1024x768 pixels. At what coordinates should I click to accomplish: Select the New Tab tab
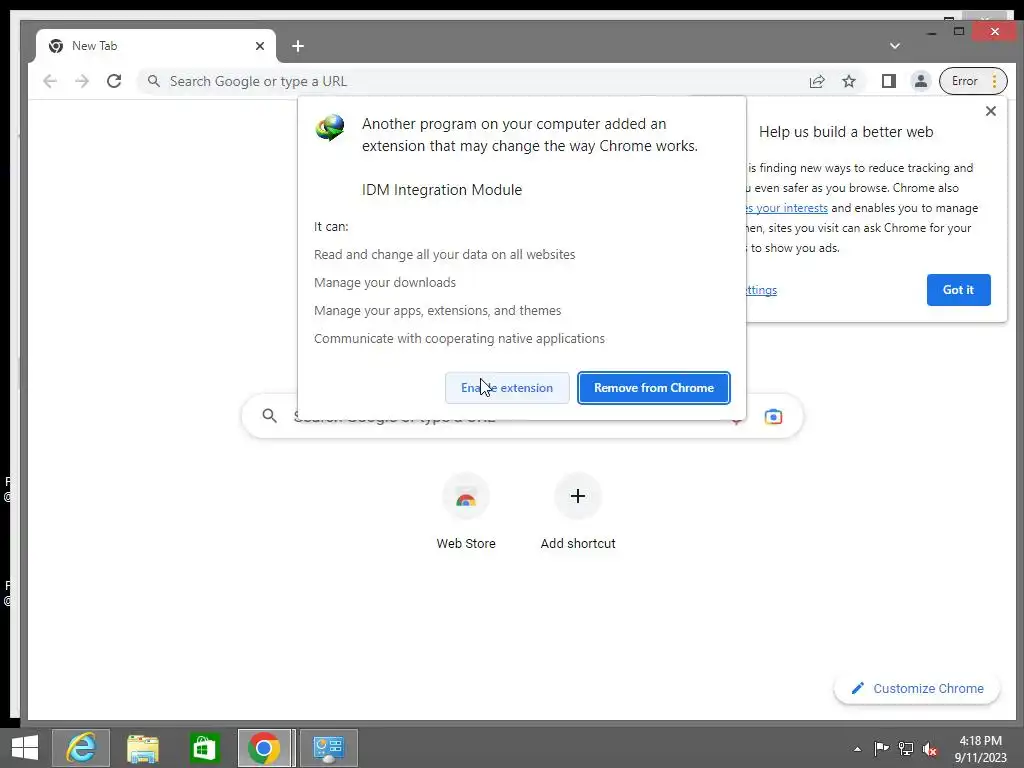pos(156,46)
